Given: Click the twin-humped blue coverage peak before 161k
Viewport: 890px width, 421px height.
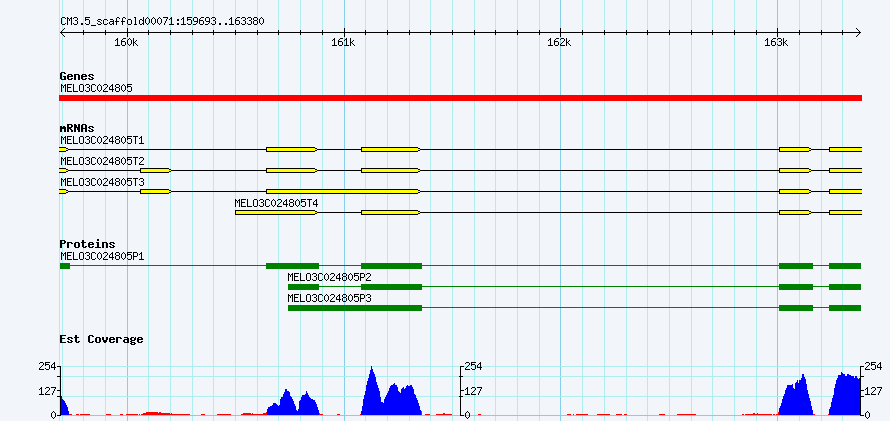Looking at the screenshot, I should (x=293, y=404).
